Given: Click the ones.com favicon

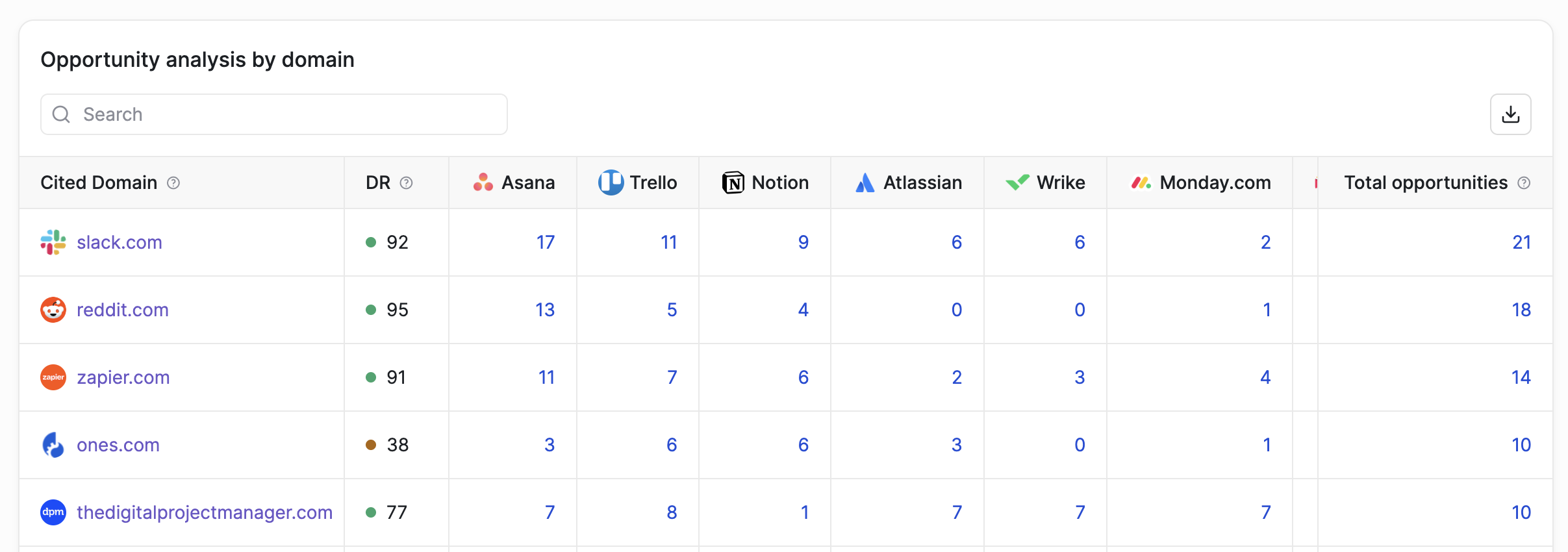Looking at the screenshot, I should point(53,445).
